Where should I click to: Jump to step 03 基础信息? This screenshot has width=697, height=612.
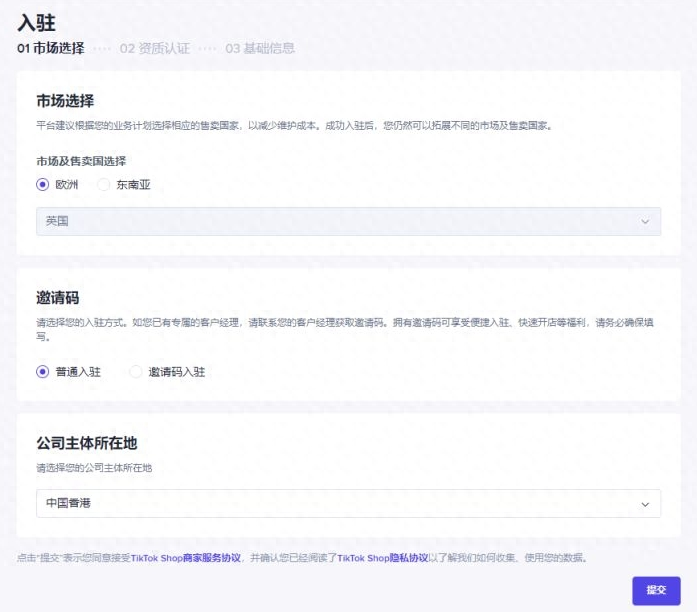point(260,48)
